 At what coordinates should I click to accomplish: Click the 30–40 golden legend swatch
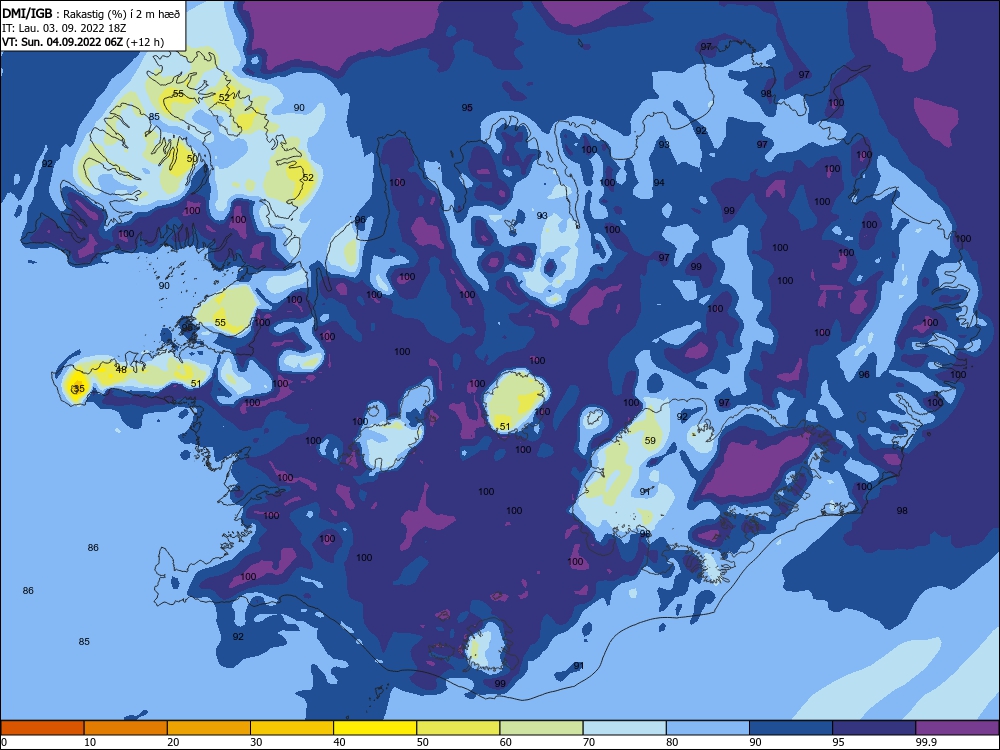[292, 728]
